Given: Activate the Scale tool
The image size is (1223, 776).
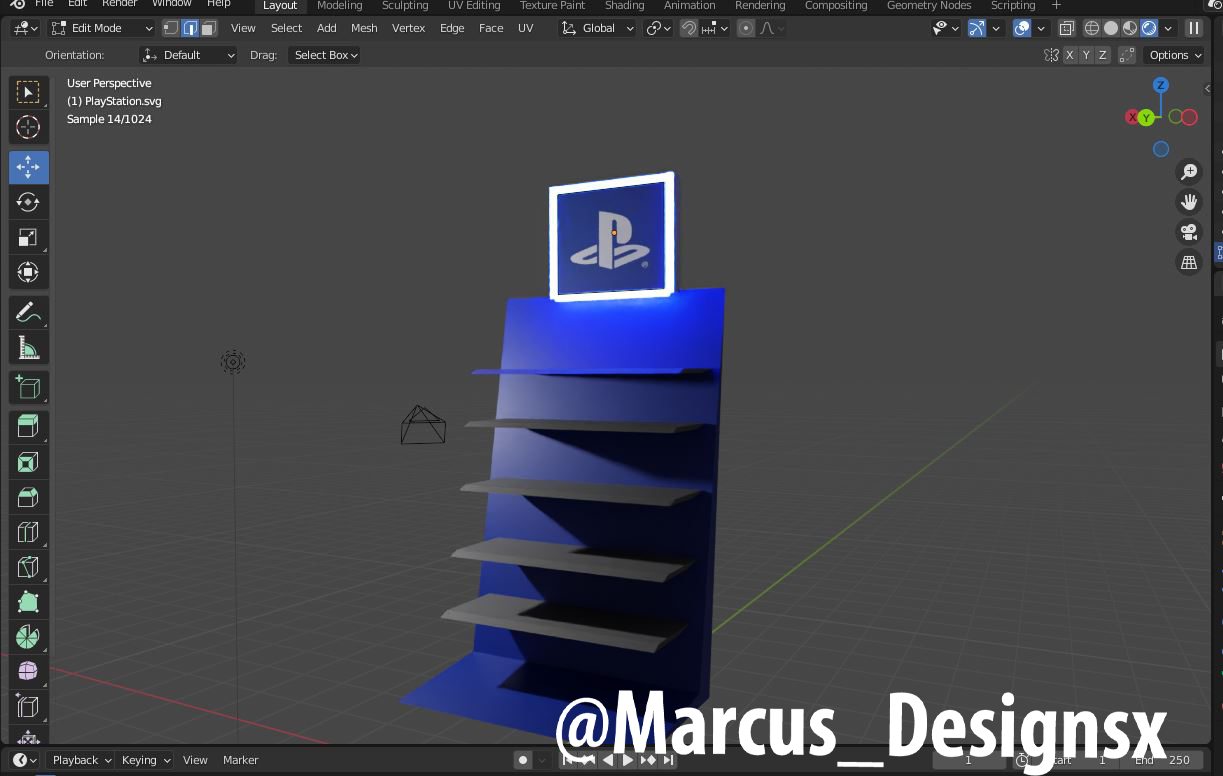Looking at the screenshot, I should [x=28, y=237].
